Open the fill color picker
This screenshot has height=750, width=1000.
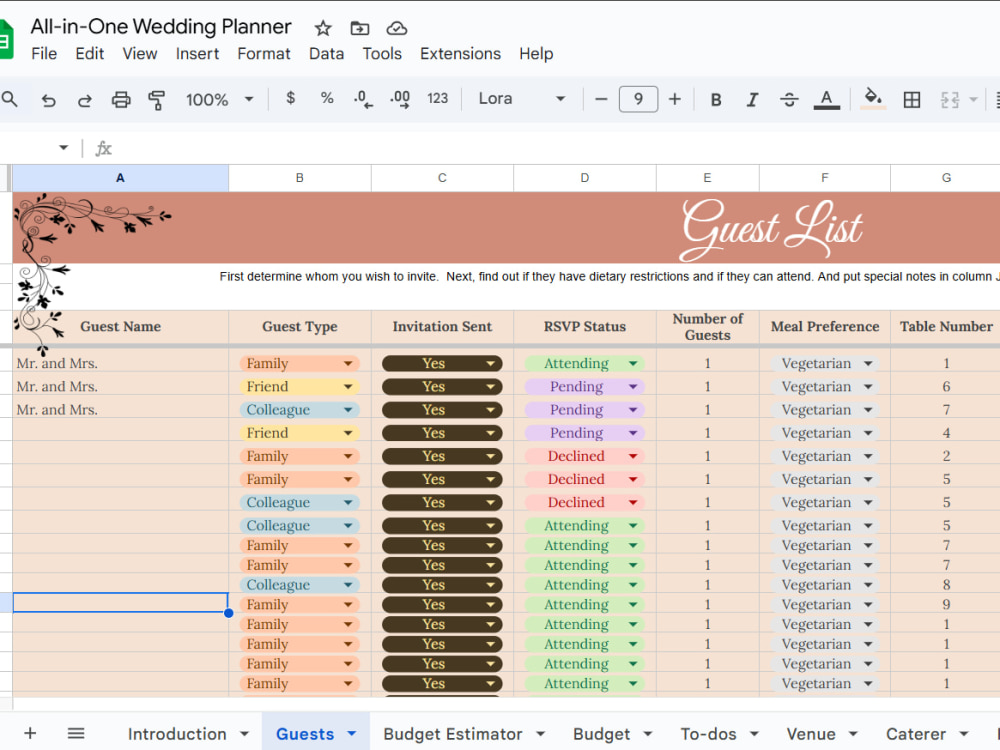click(873, 99)
